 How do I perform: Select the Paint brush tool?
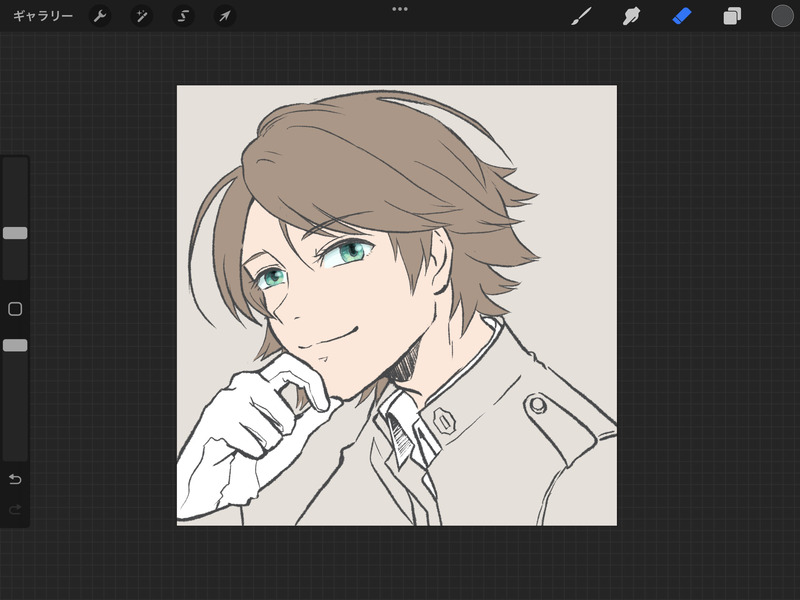click(x=582, y=16)
